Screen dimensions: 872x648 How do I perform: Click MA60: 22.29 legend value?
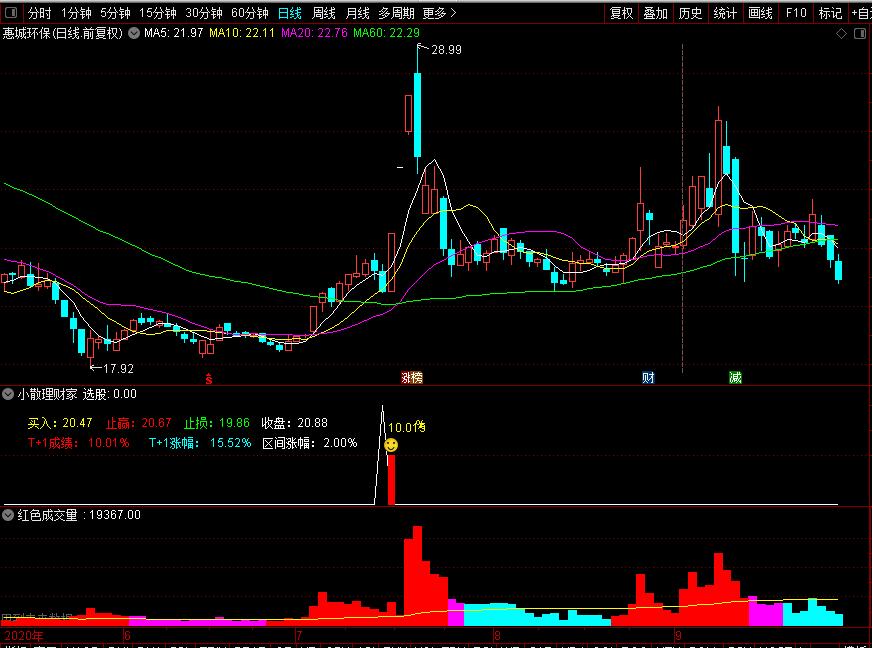pyautogui.click(x=387, y=33)
